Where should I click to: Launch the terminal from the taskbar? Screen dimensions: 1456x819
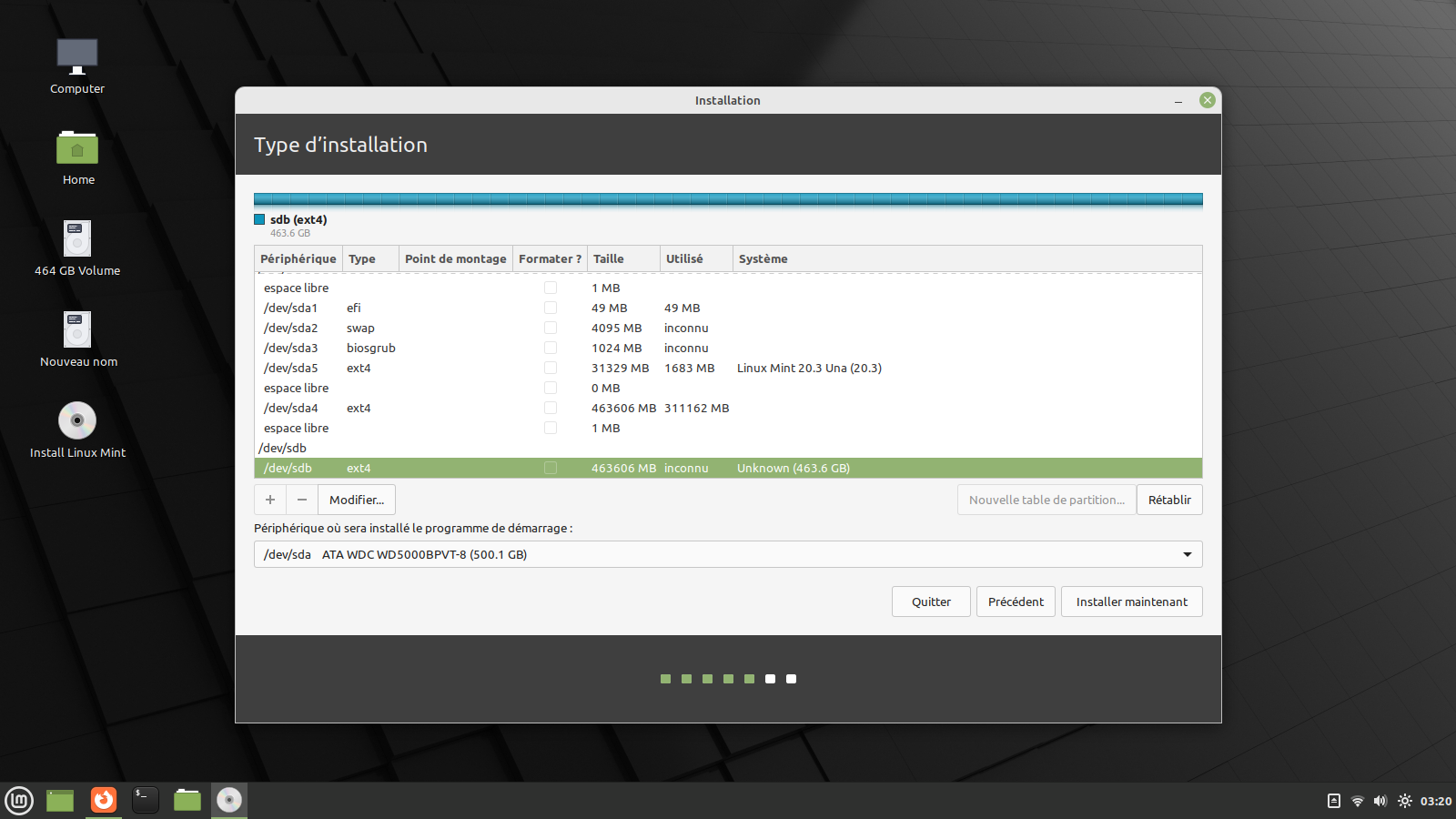click(146, 800)
